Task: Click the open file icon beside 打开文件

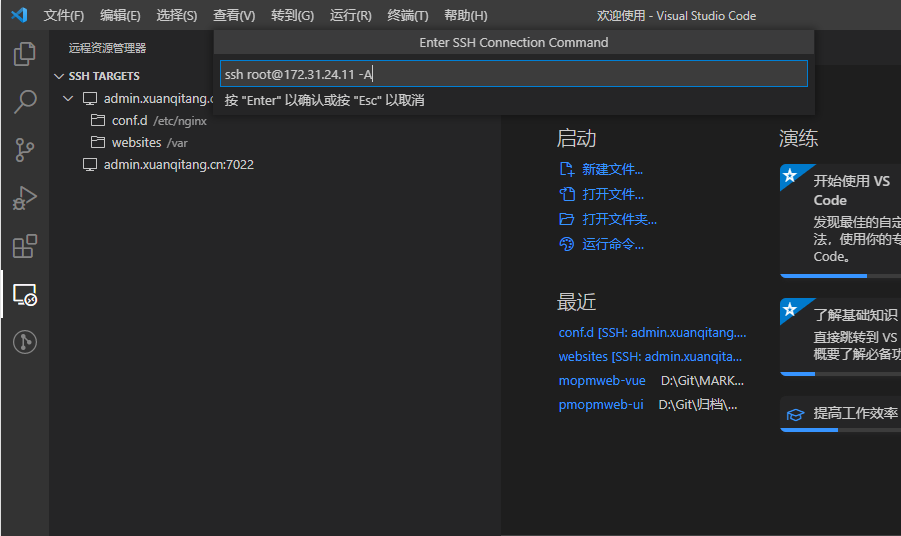Action: [x=567, y=194]
